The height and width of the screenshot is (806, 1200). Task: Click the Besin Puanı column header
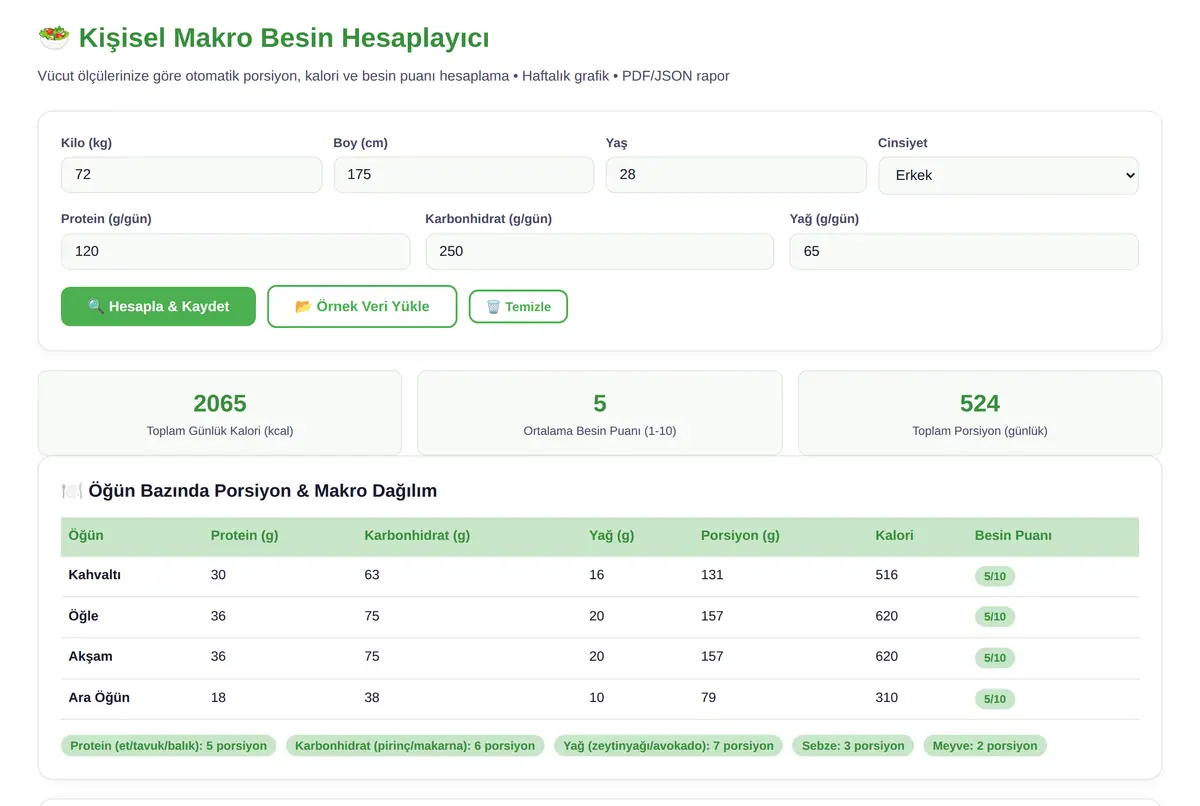click(1013, 535)
